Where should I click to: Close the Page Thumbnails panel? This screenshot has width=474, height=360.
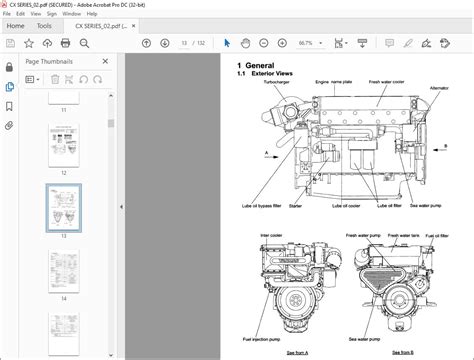pos(105,61)
